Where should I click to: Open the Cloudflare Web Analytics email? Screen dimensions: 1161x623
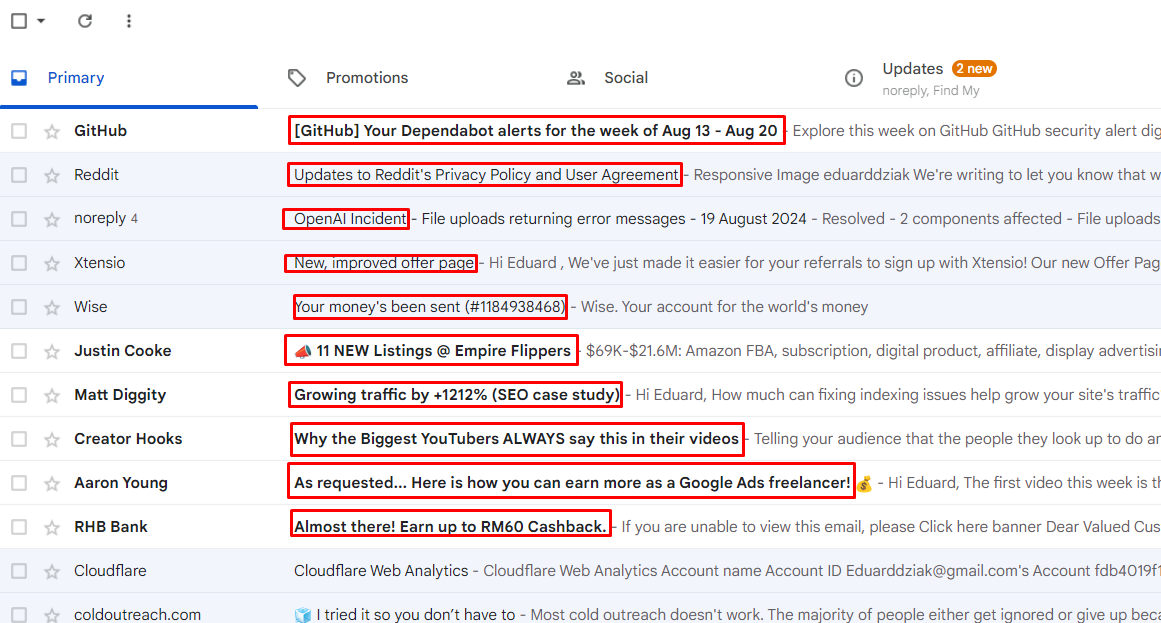click(x=381, y=571)
